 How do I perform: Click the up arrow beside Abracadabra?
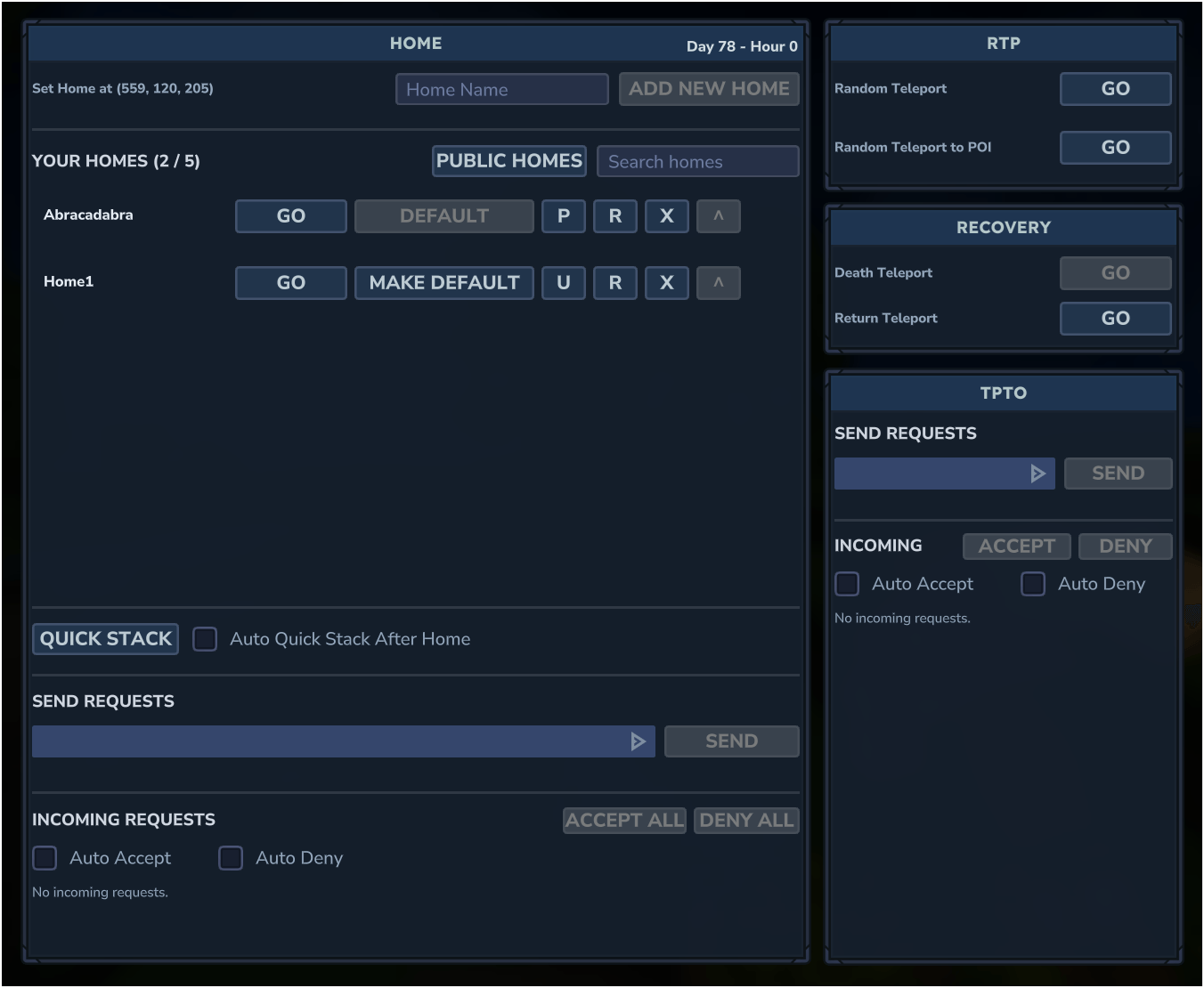click(718, 216)
